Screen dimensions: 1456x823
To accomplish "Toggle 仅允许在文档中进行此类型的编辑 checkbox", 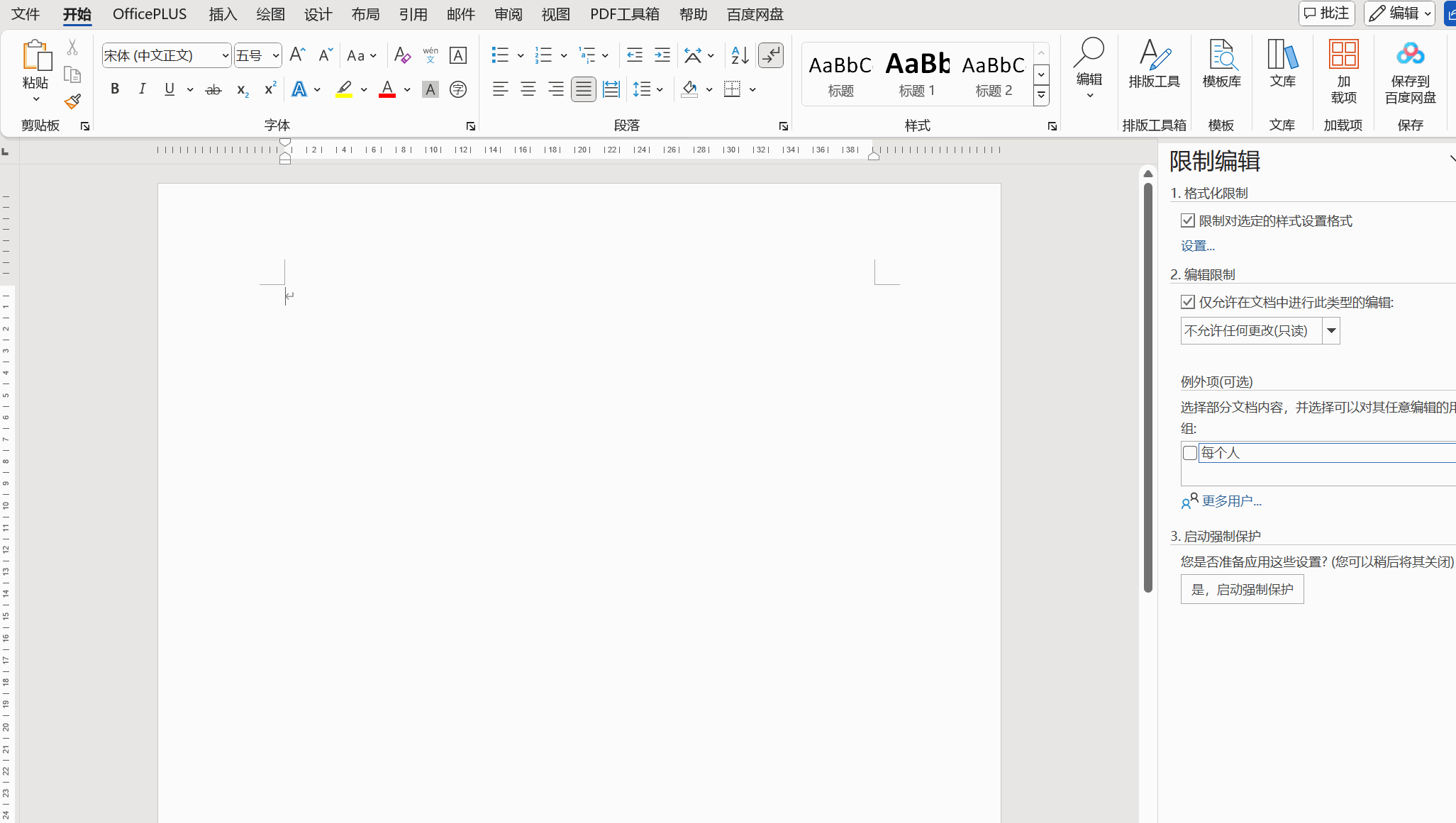I will pos(1188,303).
